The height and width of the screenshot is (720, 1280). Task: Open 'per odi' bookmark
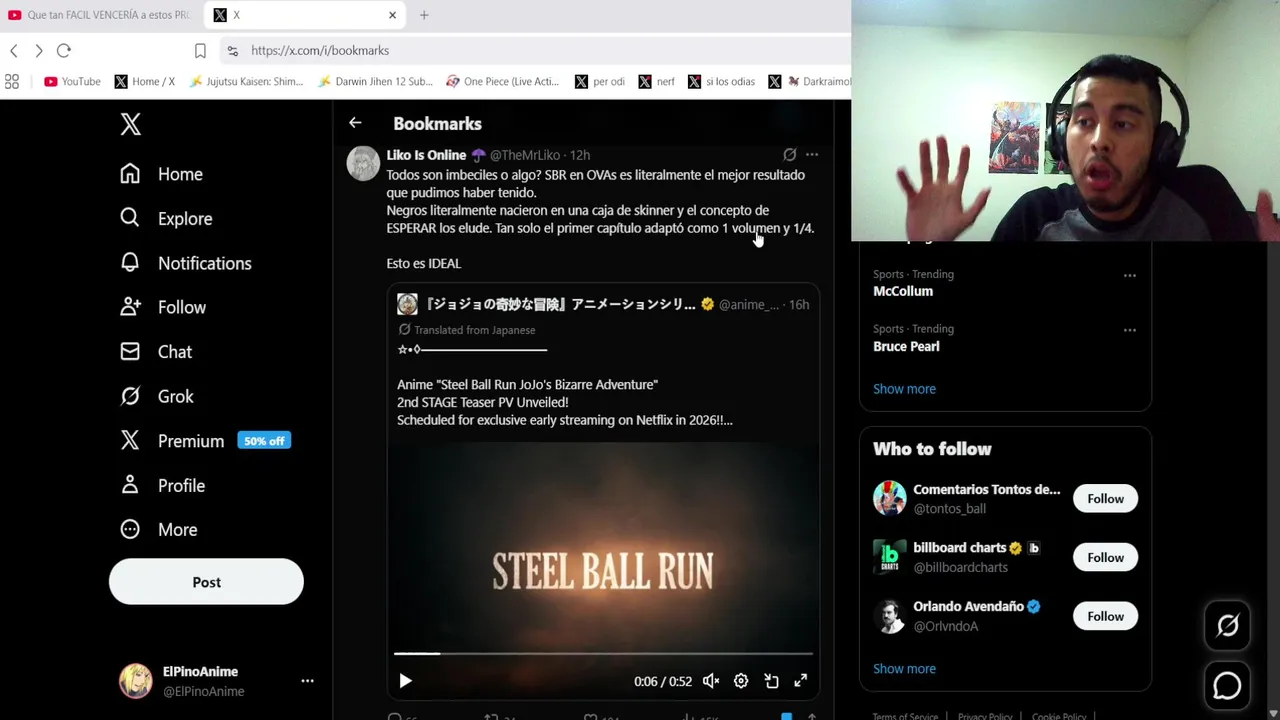click(600, 81)
